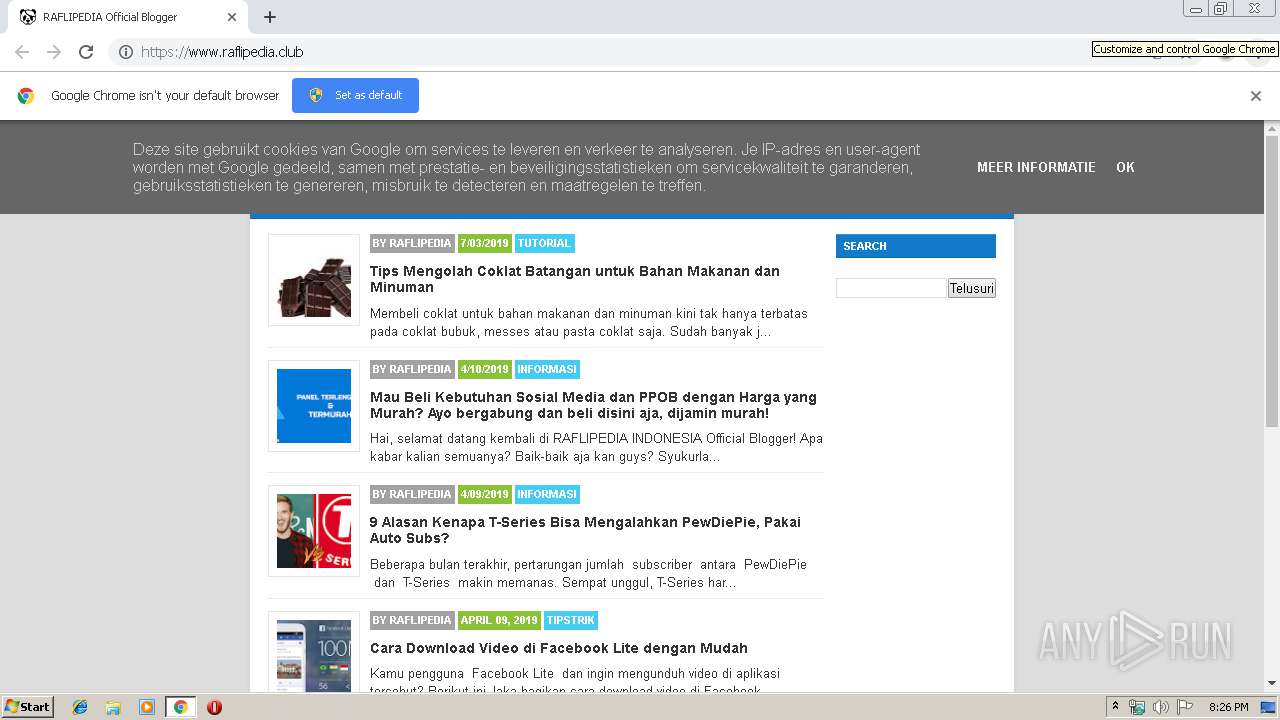Click the action center flag icon
1280x720 pixels.
pos(1185,707)
